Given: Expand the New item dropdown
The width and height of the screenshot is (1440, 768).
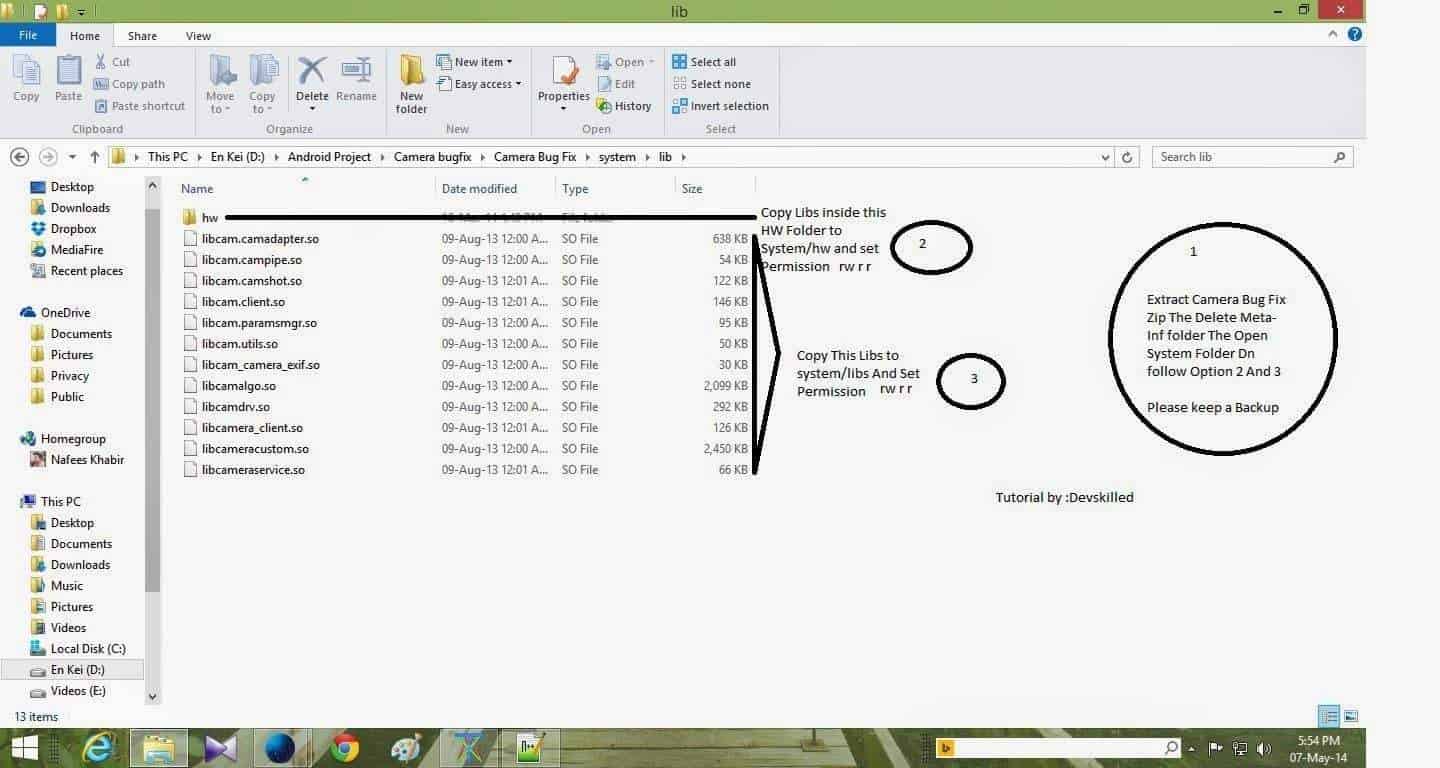Looking at the screenshot, I should 476,62.
